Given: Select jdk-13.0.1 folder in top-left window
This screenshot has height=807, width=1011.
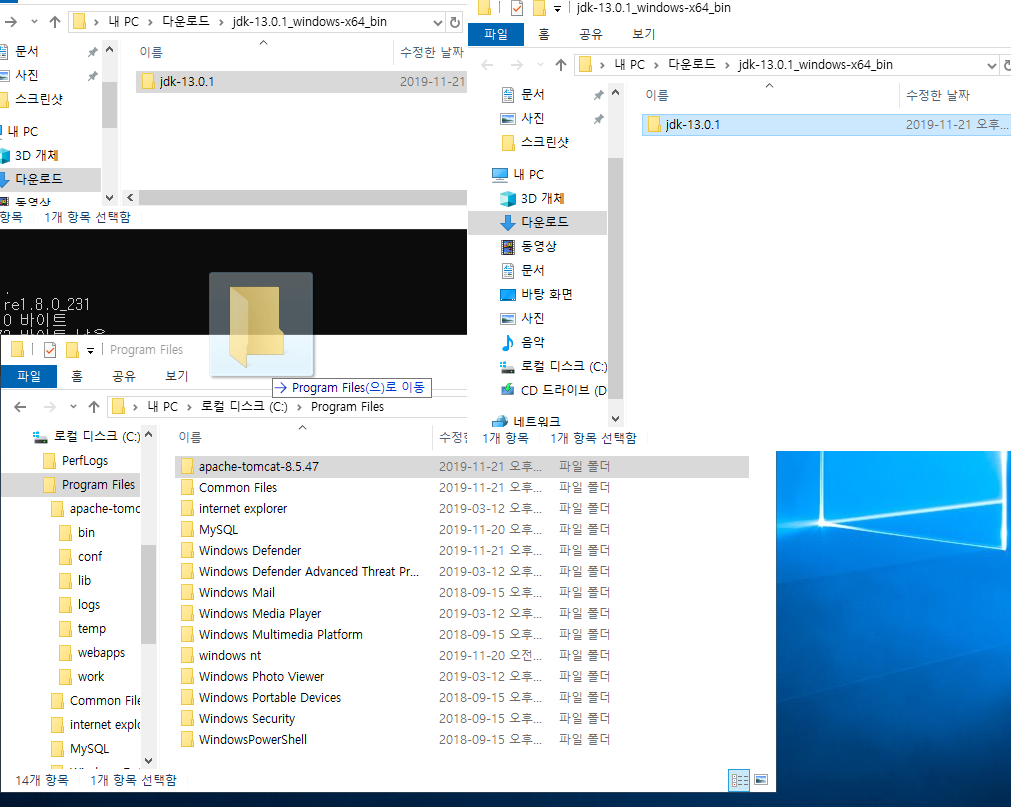Looking at the screenshot, I should (301, 82).
